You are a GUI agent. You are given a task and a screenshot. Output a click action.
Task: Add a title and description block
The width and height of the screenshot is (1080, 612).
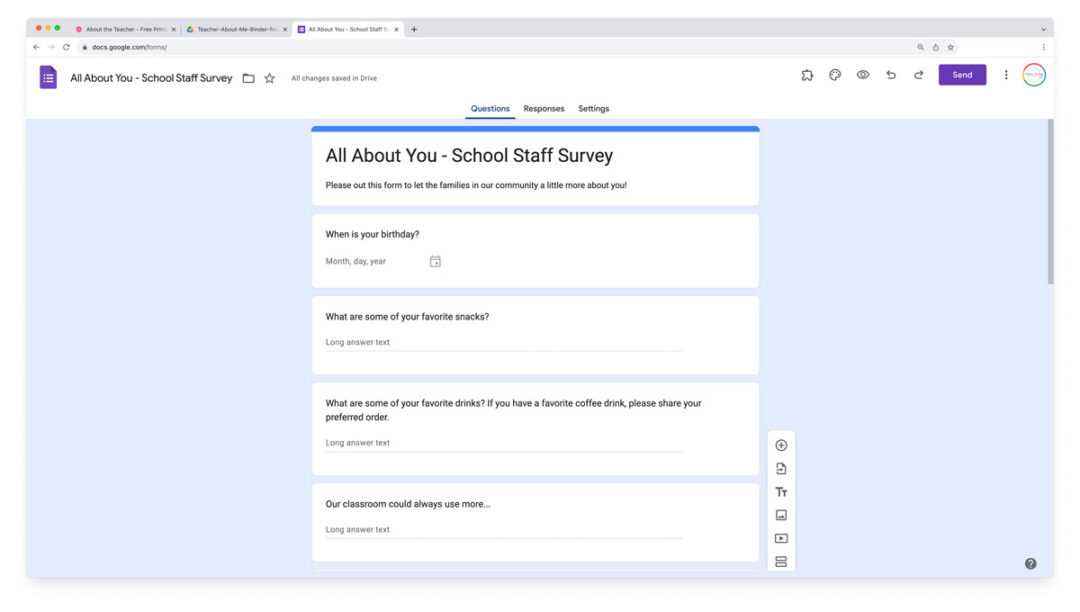click(x=781, y=492)
